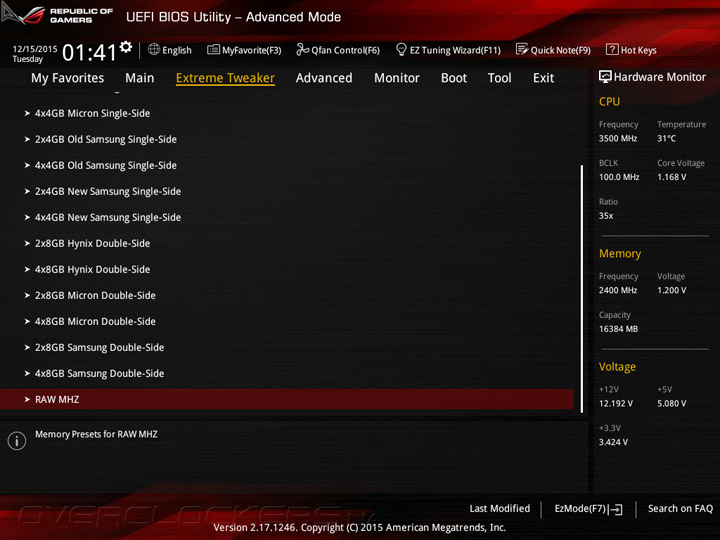
Task: Click the CPU section heading
Action: (x=609, y=101)
